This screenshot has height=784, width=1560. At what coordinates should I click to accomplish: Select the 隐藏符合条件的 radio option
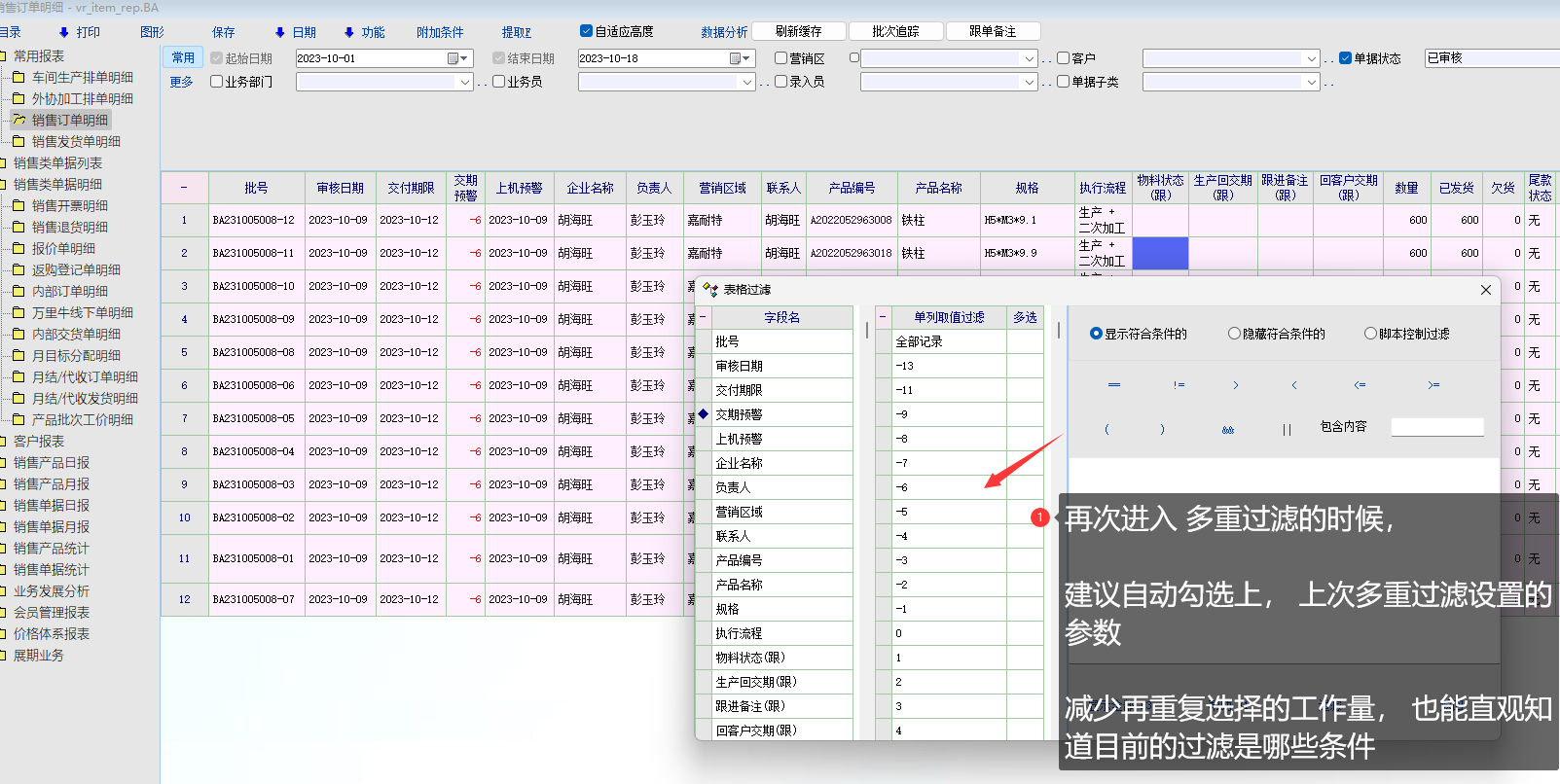pos(1234,334)
